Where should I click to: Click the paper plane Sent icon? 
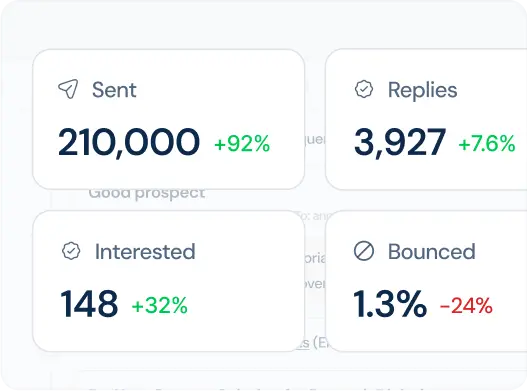tap(68, 89)
